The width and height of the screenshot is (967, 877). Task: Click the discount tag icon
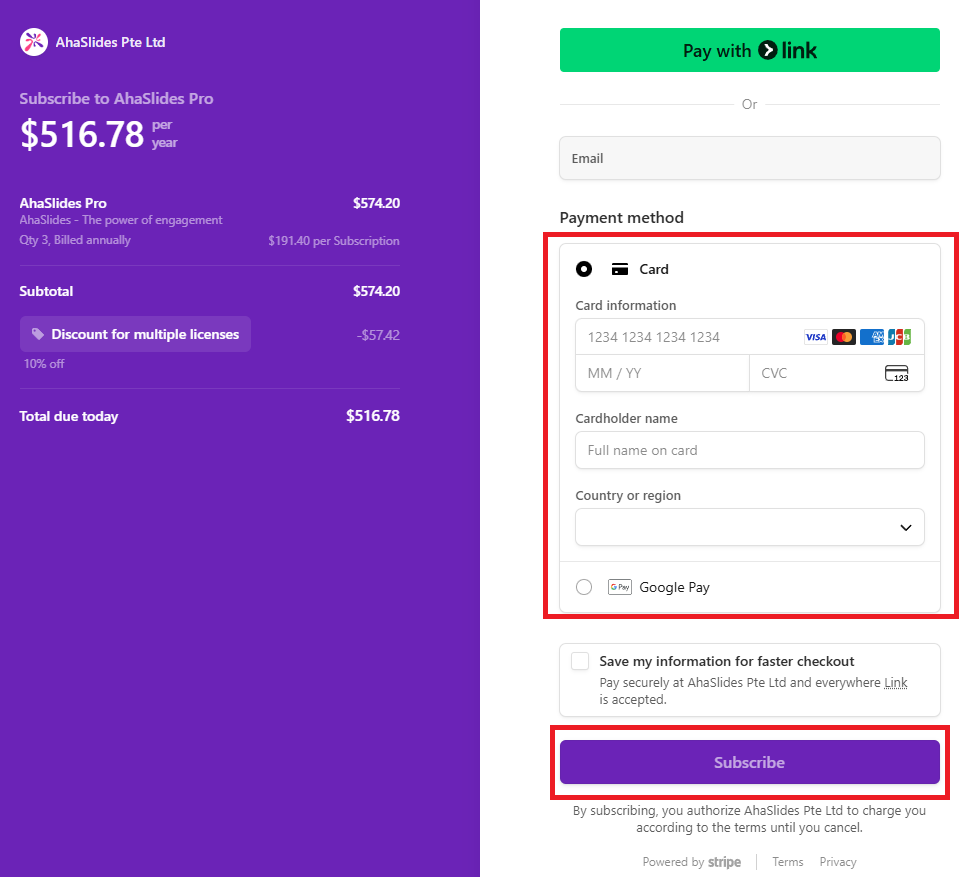tap(38, 334)
